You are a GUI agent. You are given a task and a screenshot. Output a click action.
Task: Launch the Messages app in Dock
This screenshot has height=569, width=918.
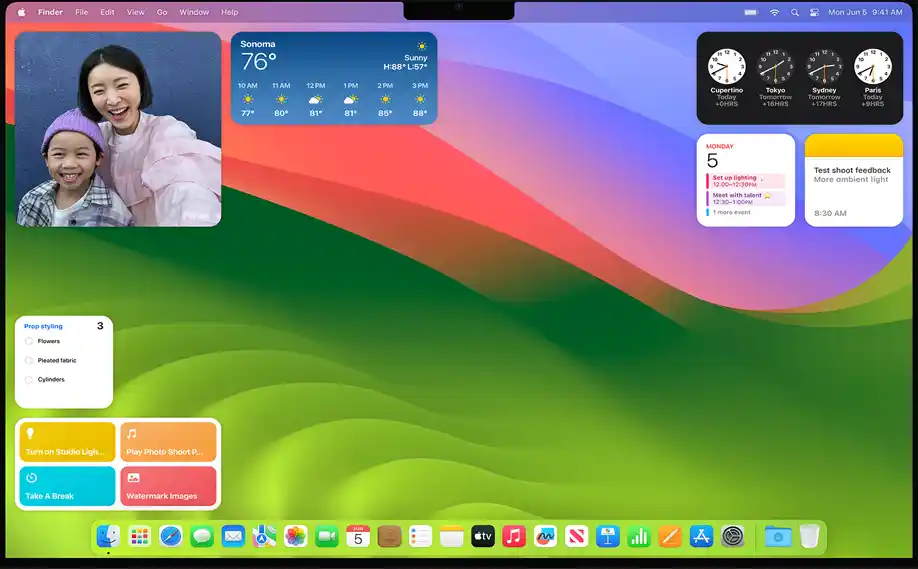[202, 537]
